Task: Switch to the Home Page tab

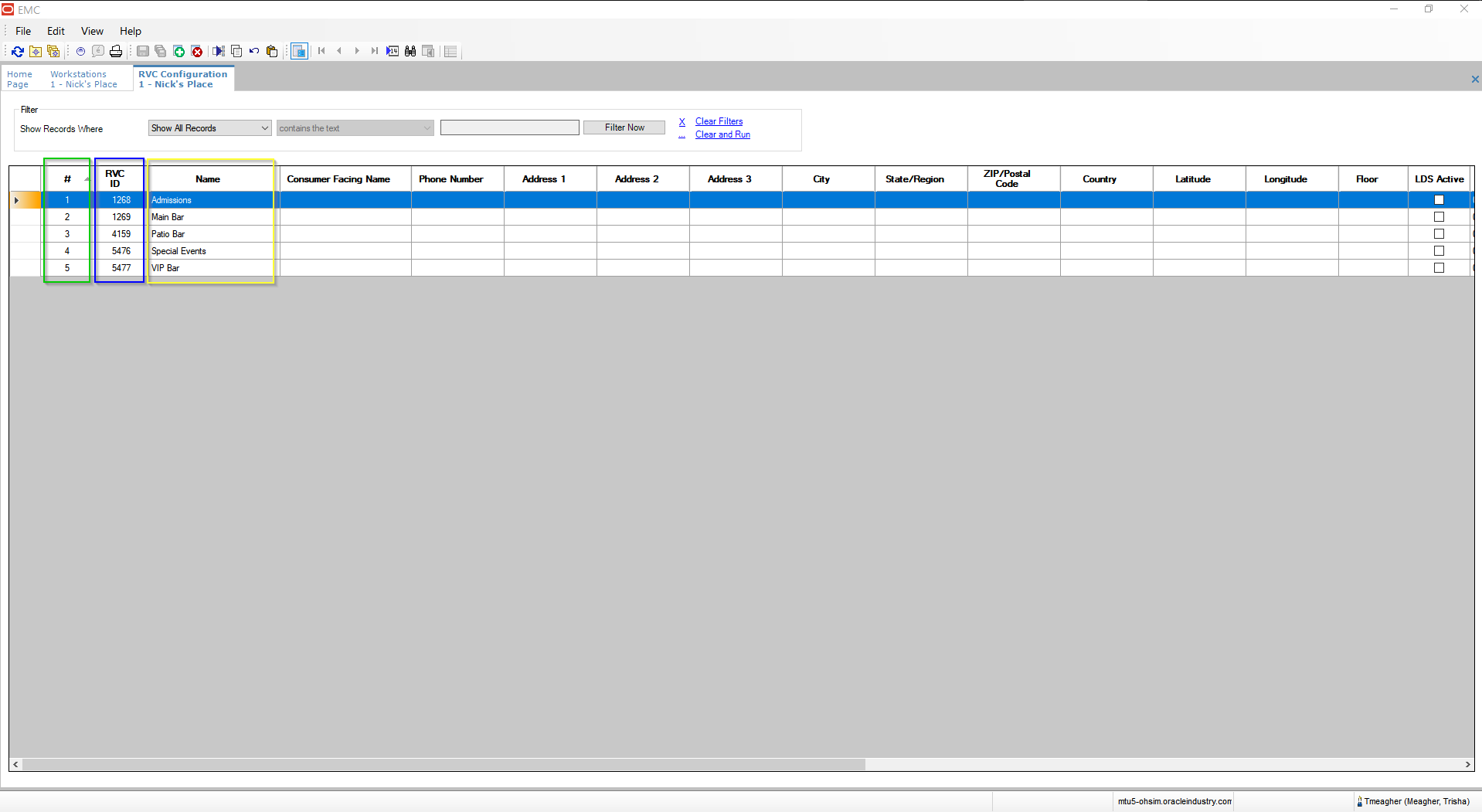Action: tap(19, 78)
